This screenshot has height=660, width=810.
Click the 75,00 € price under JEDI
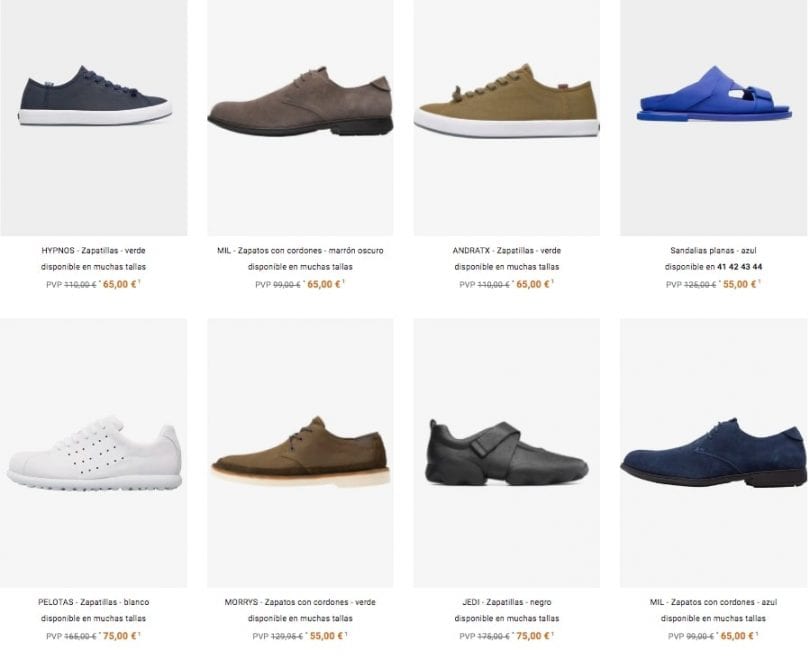tap(533, 636)
